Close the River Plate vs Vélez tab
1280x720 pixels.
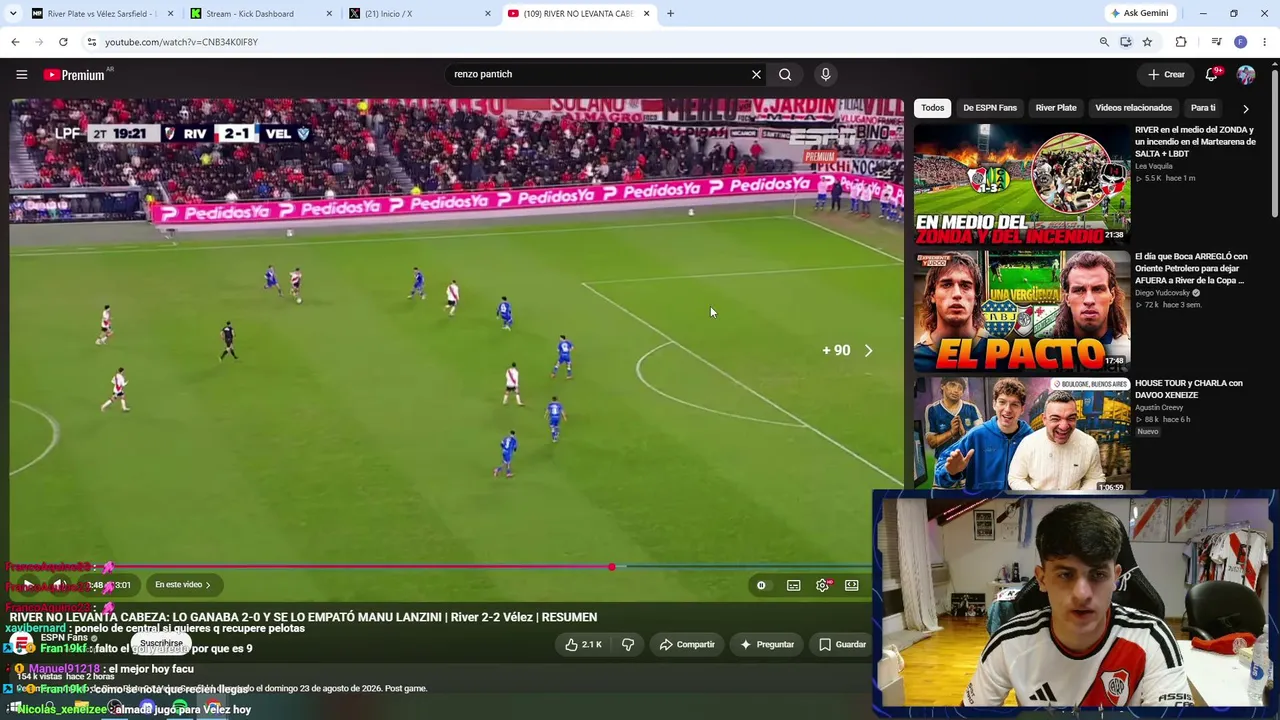170,14
